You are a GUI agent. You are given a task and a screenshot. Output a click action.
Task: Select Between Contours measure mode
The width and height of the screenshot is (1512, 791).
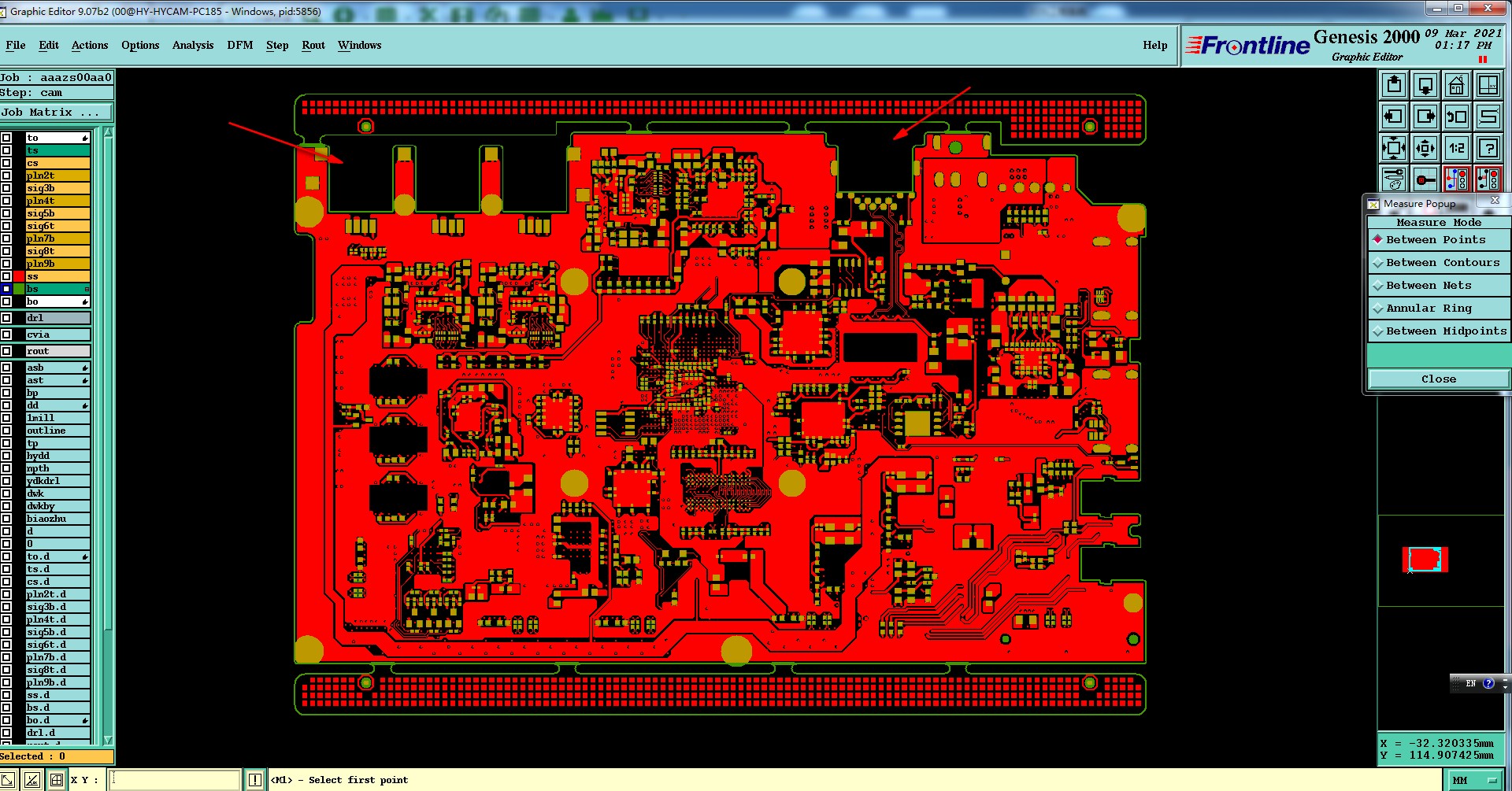1439,262
